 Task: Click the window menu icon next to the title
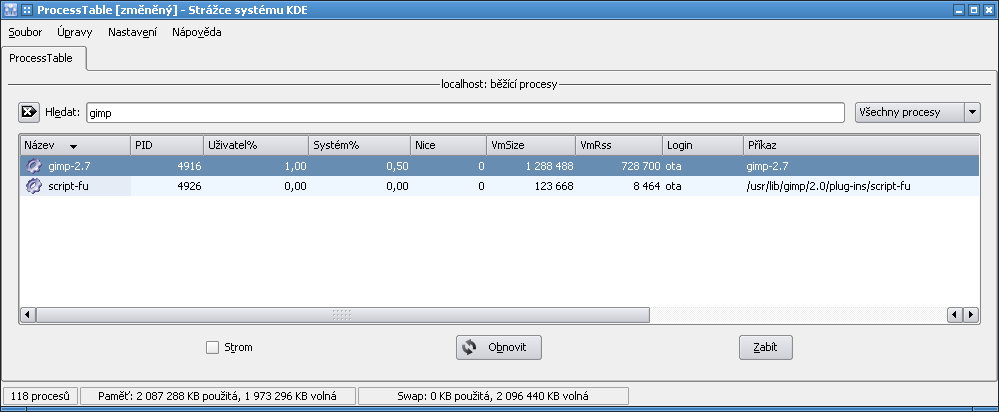(x=27, y=10)
